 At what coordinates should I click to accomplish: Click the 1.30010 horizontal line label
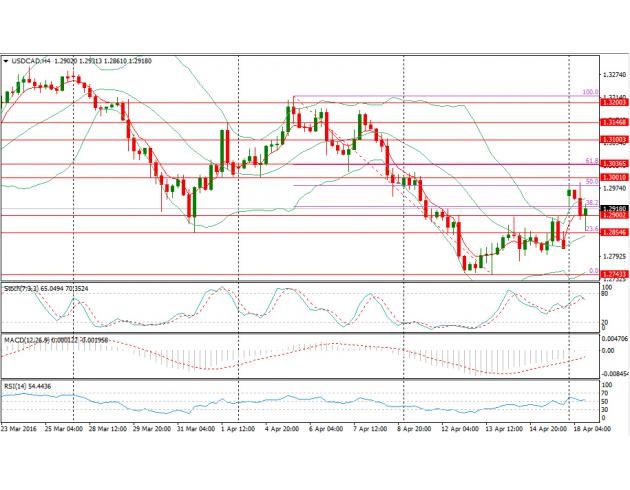click(x=614, y=177)
